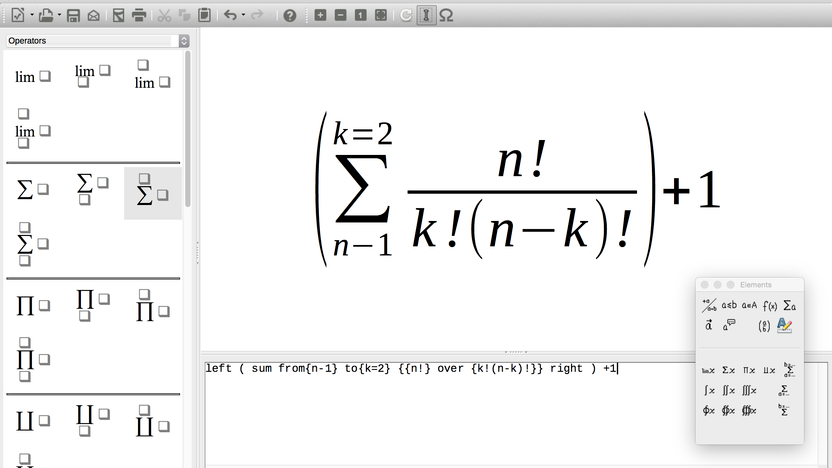Image resolution: width=832 pixels, height=468 pixels.
Task: Select Others category in Elements window
Action: [729, 325]
